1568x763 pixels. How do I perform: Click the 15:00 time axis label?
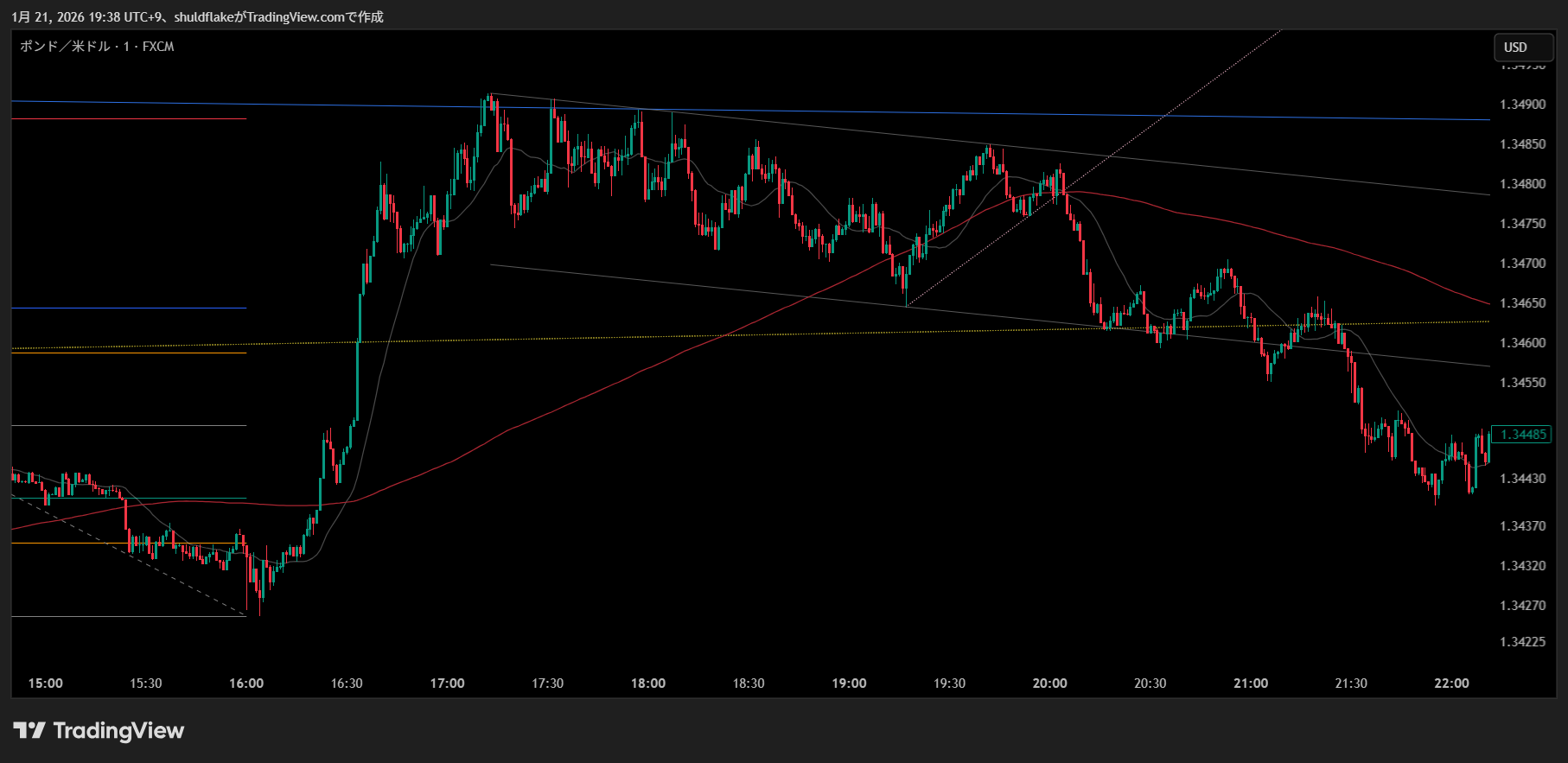tap(45, 684)
